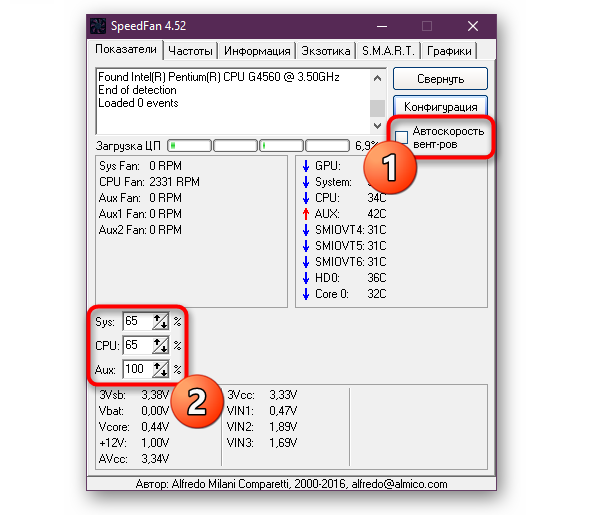Click the blue arrow next to SMIOVT5

coord(306,246)
